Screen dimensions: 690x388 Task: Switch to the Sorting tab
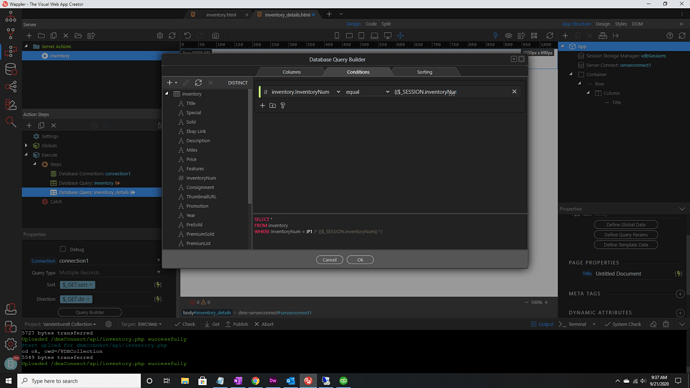(x=425, y=72)
